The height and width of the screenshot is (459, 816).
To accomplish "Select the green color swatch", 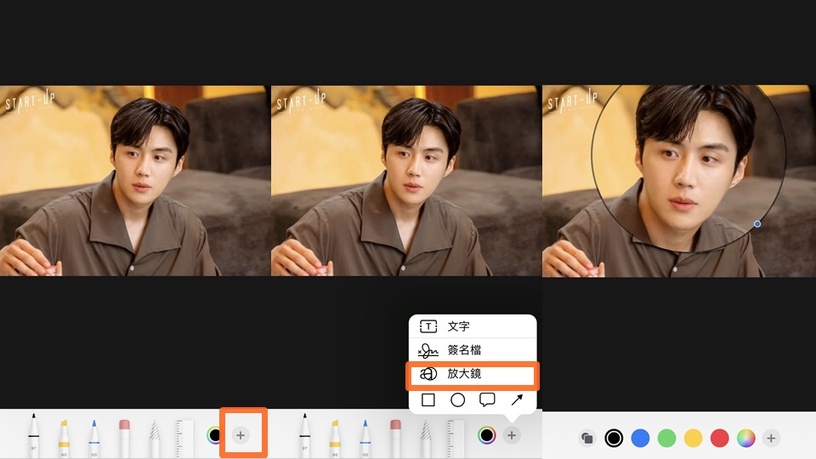I will [667, 438].
